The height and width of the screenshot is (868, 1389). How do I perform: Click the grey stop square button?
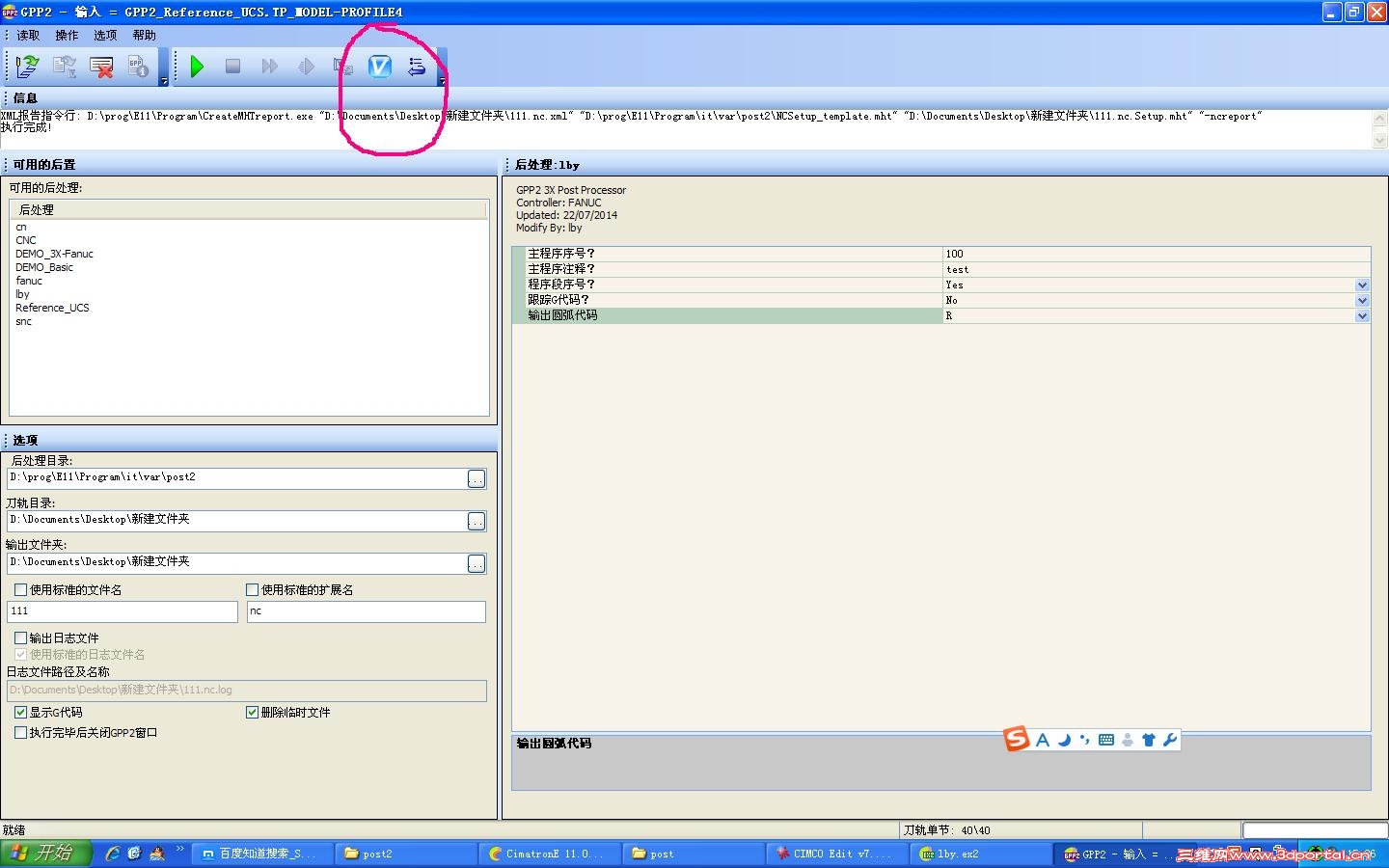click(x=232, y=67)
